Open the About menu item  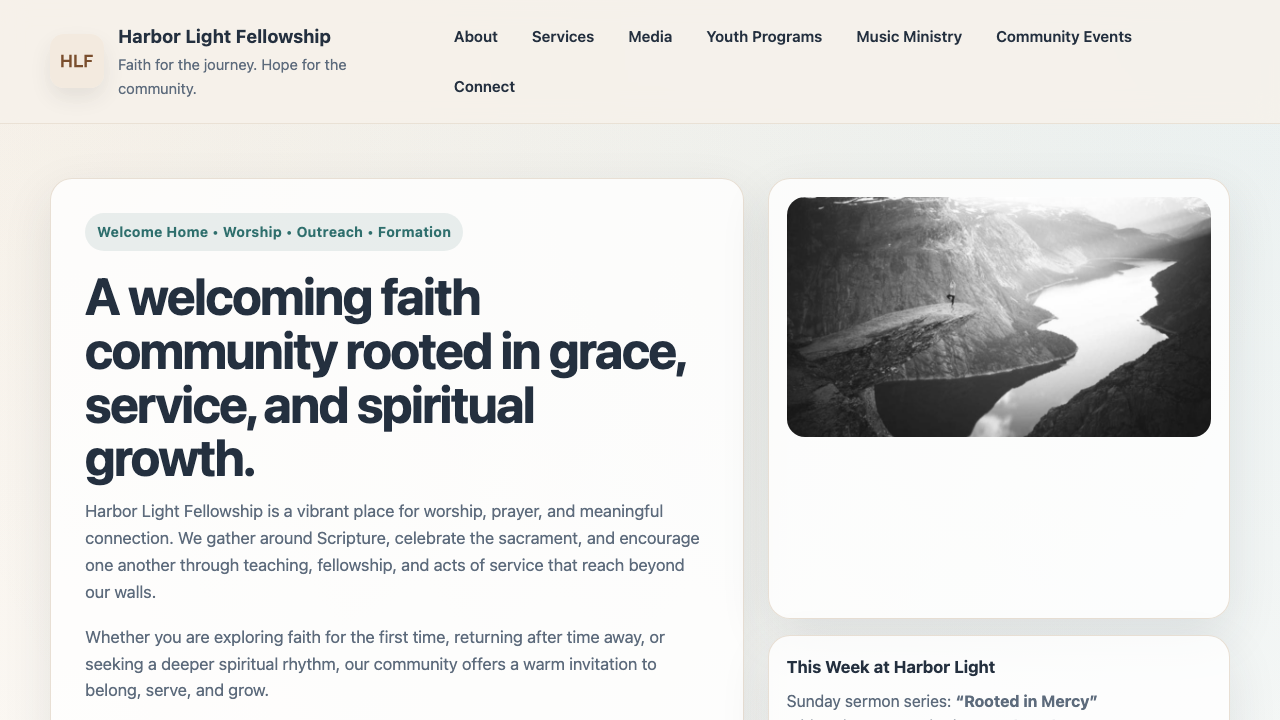475,37
